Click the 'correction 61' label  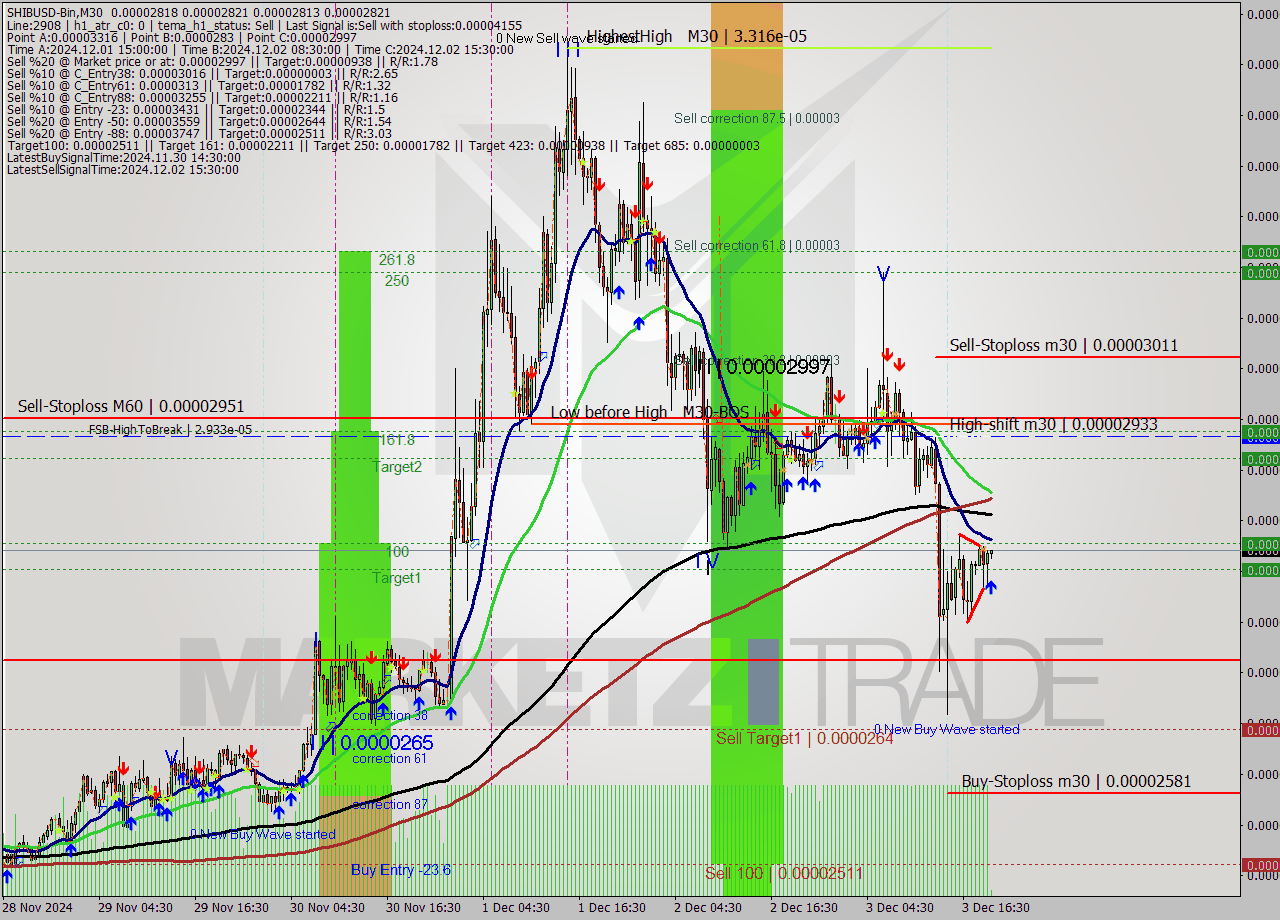click(389, 759)
